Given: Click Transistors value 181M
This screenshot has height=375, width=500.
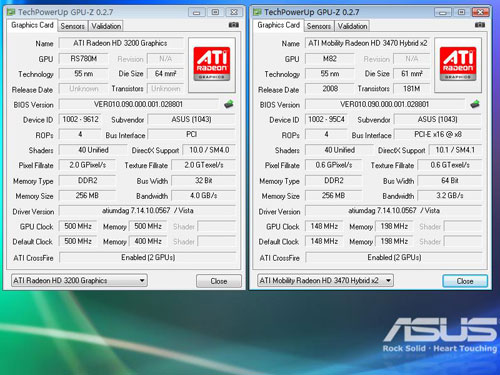Looking at the screenshot, I should pyautogui.click(x=411, y=89).
